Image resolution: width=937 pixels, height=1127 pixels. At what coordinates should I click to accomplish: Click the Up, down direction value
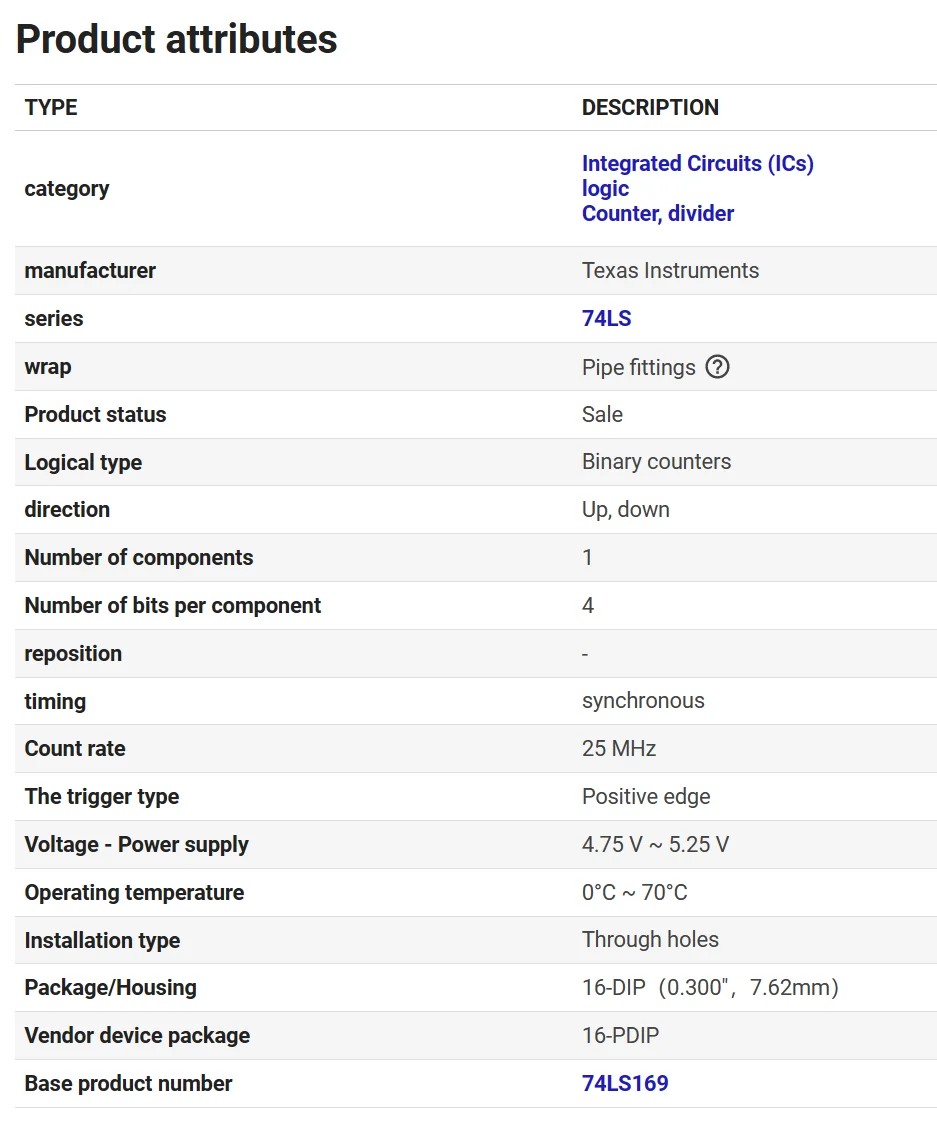(x=625, y=509)
